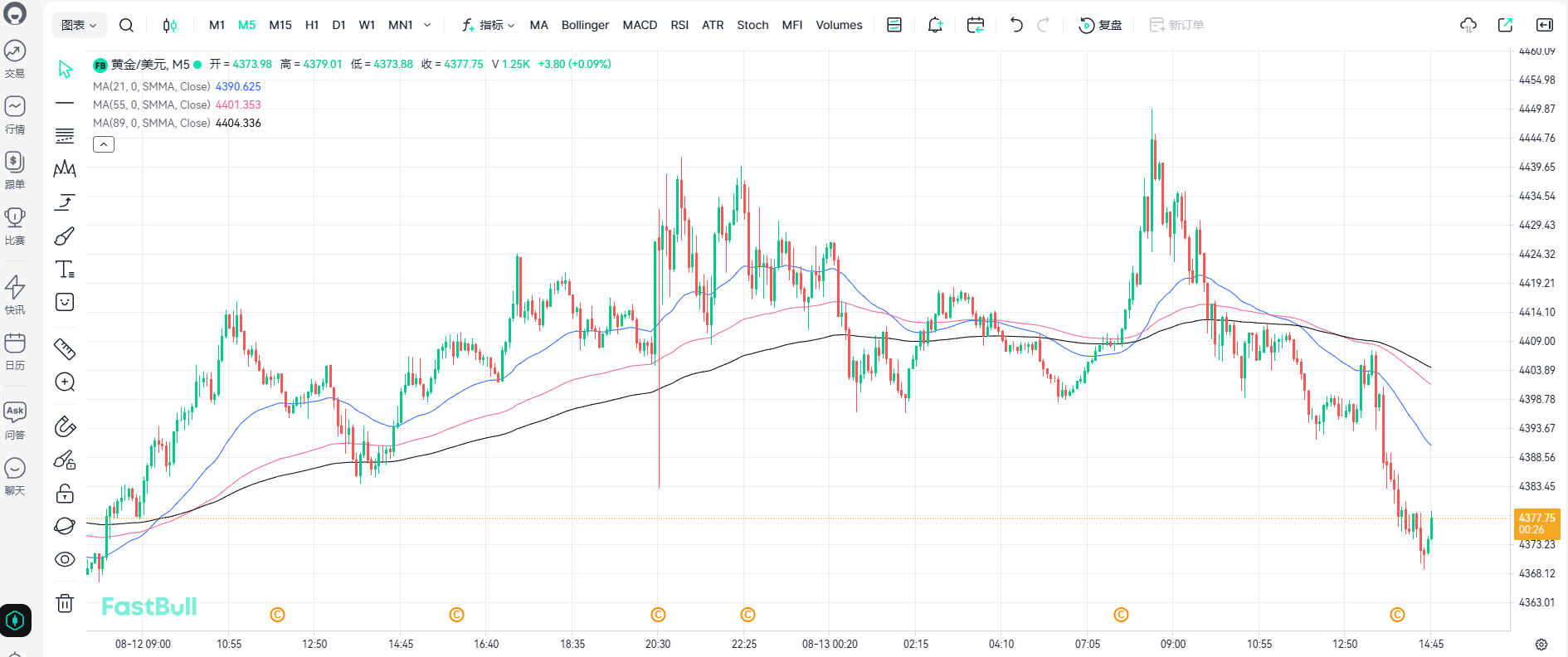
Task: Select the brush drawing tool
Action: pyautogui.click(x=65, y=236)
